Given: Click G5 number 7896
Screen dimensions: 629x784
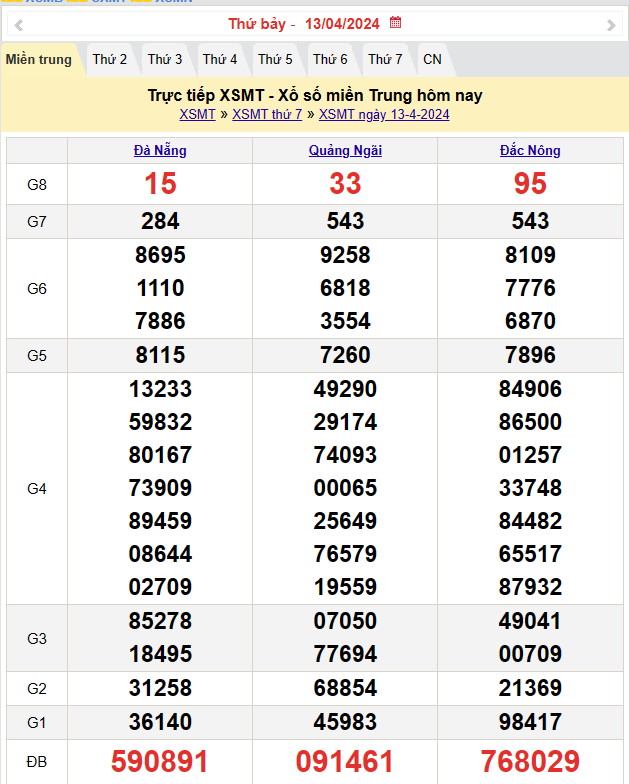Looking at the screenshot, I should point(530,355).
